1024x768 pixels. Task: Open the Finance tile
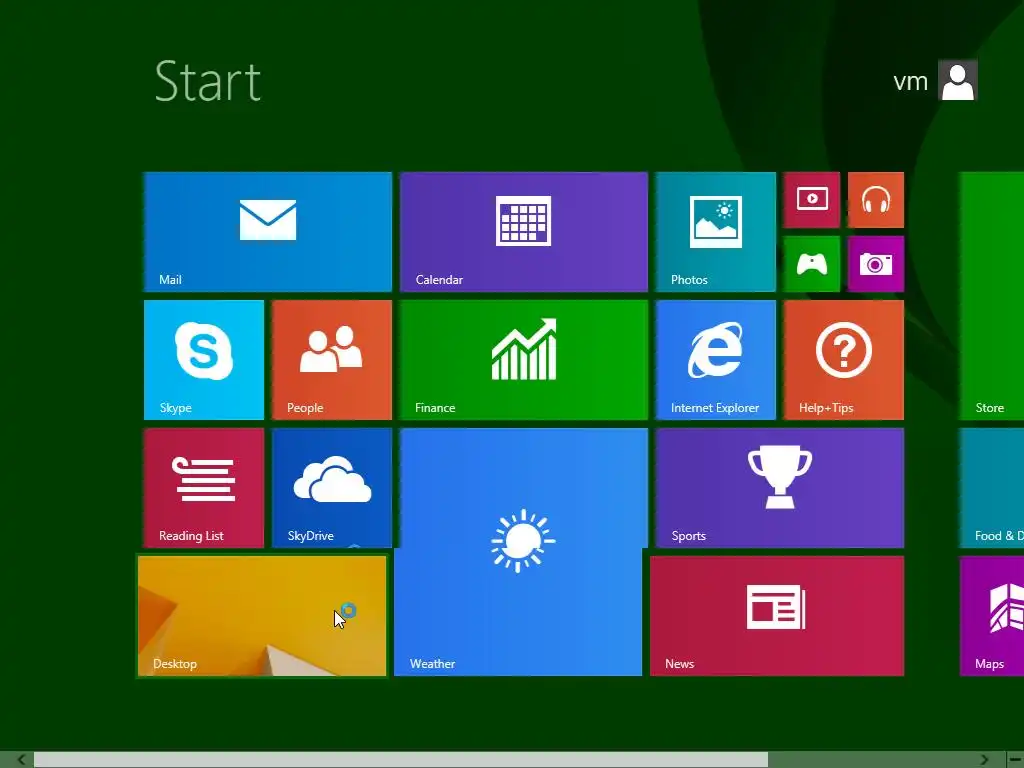pos(524,360)
